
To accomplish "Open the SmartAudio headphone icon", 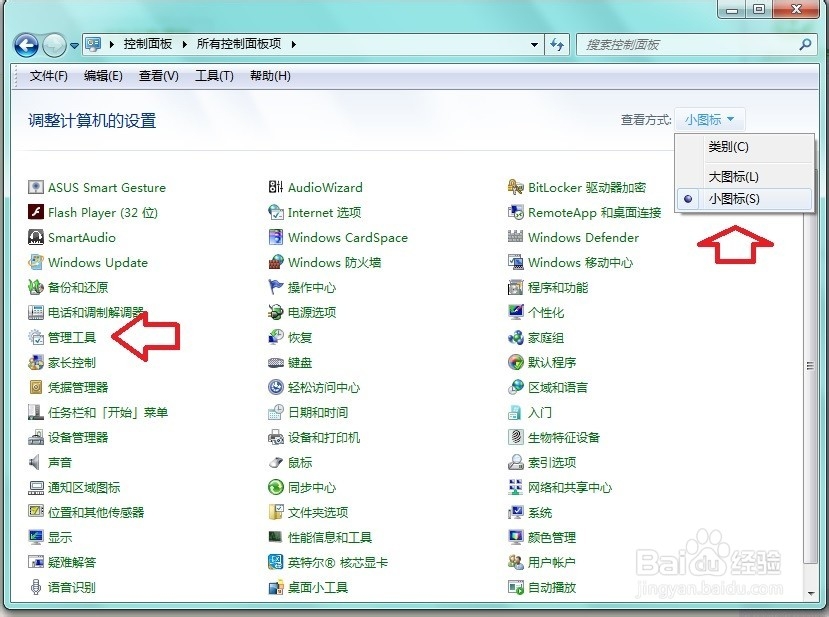I will (35, 237).
